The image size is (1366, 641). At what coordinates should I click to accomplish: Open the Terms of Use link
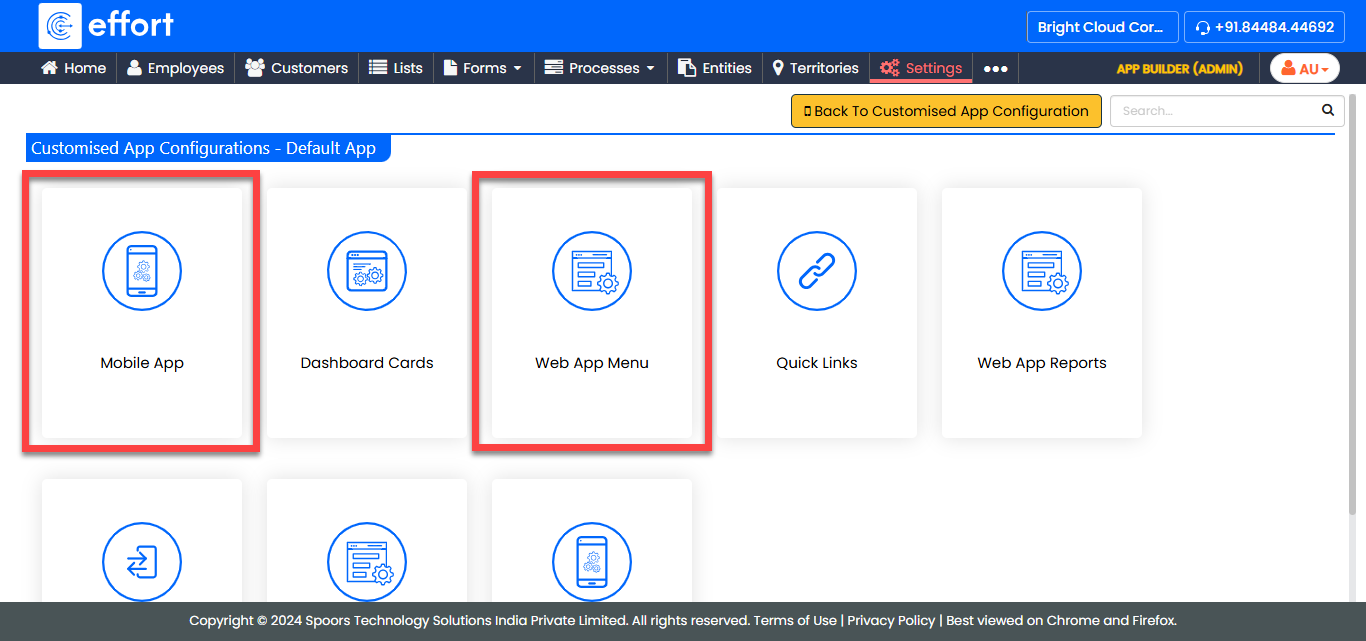(x=795, y=620)
